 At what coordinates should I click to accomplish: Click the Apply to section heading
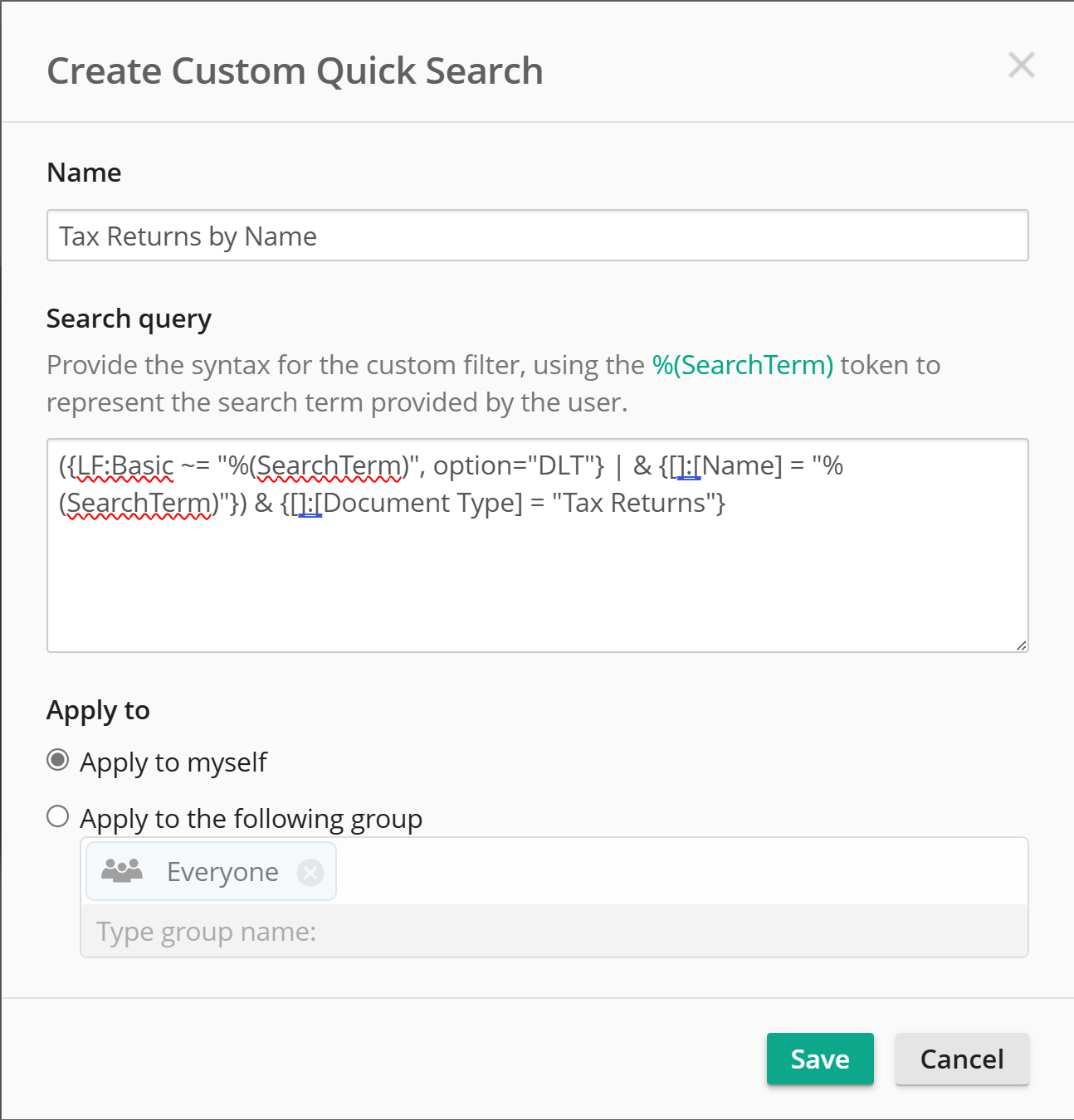(98, 710)
